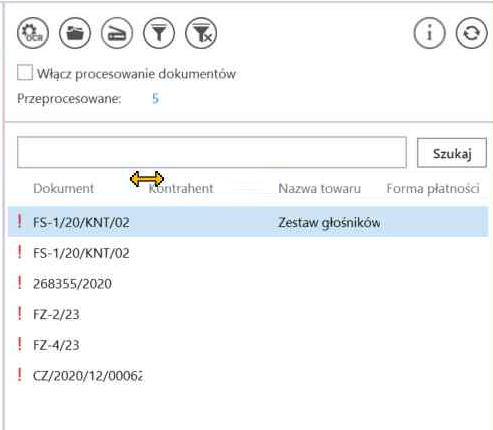The width and height of the screenshot is (493, 430).
Task: Click the red exclamation mark beside FZ-2/23
Action: (20, 314)
